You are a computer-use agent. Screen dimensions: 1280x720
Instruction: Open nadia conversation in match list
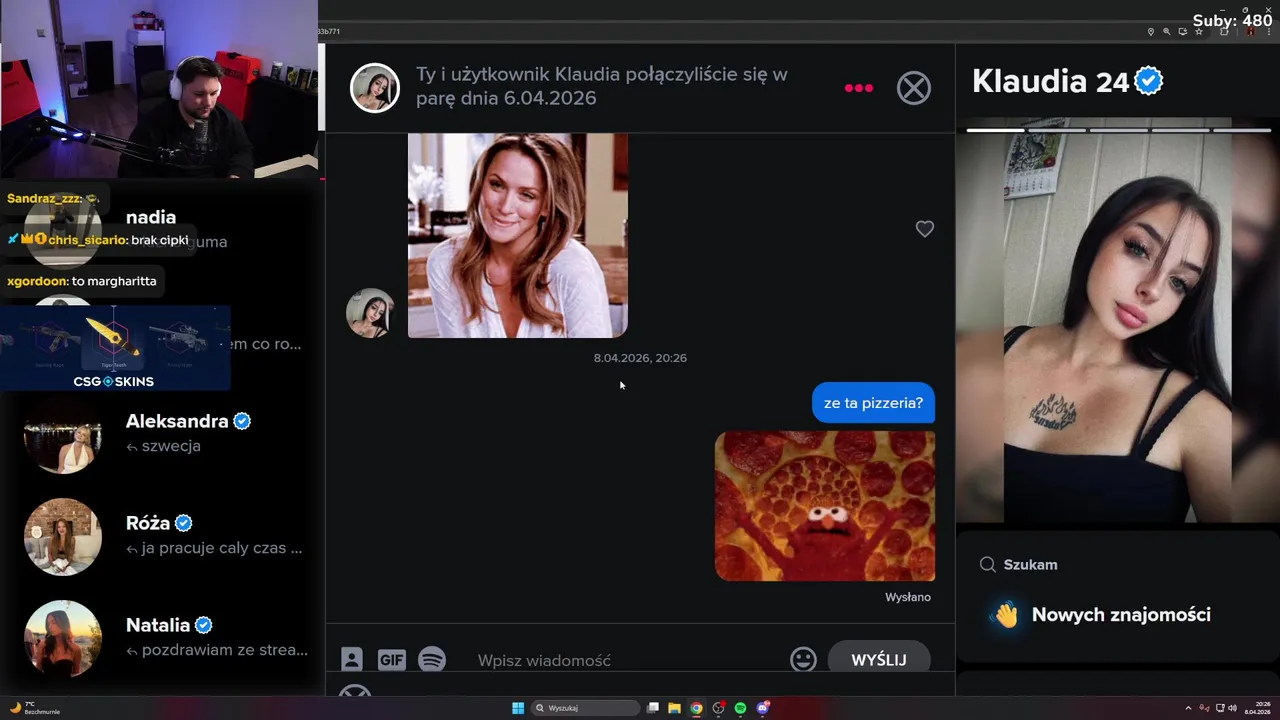(x=163, y=229)
